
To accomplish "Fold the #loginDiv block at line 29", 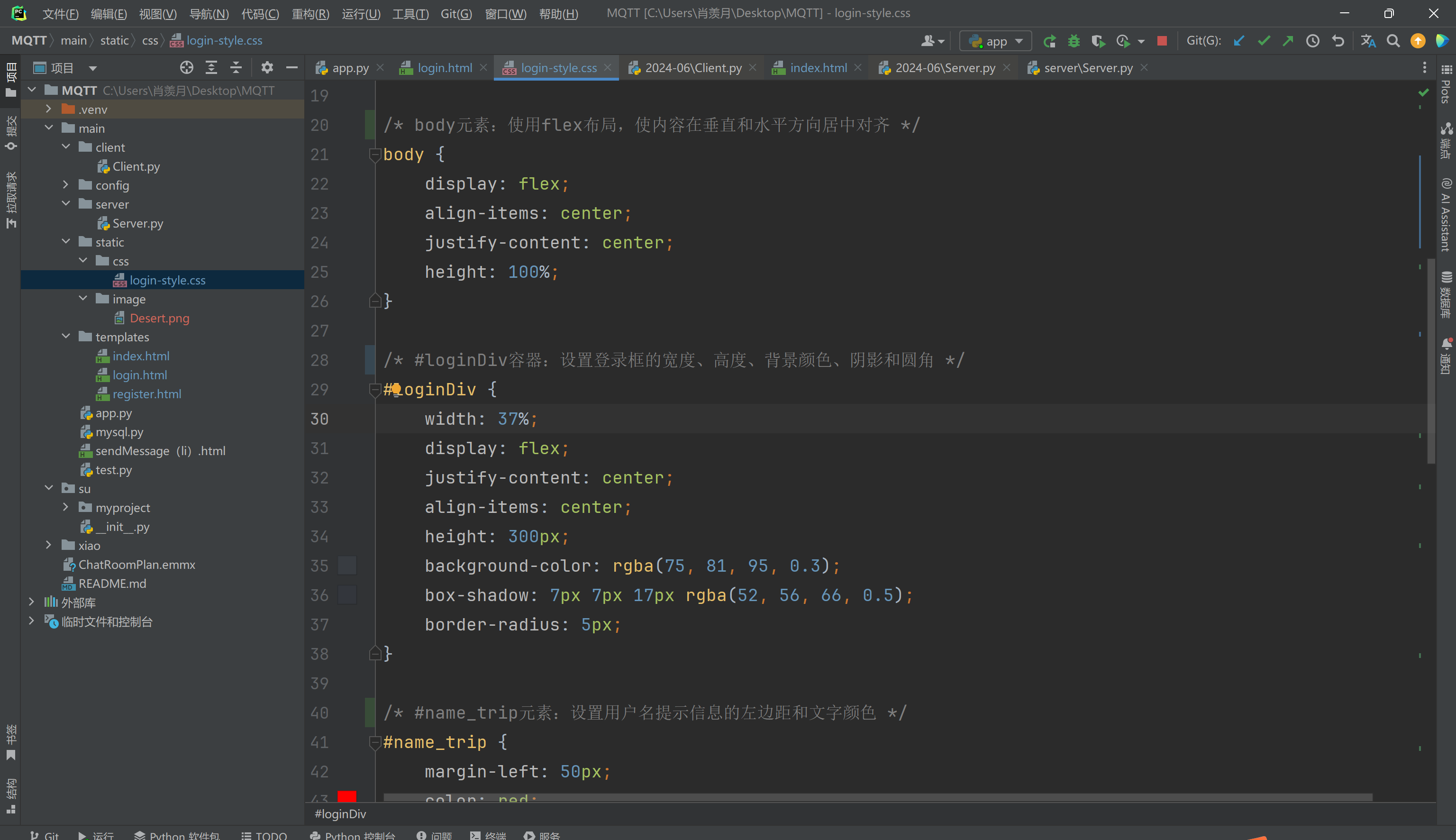I will (x=375, y=390).
